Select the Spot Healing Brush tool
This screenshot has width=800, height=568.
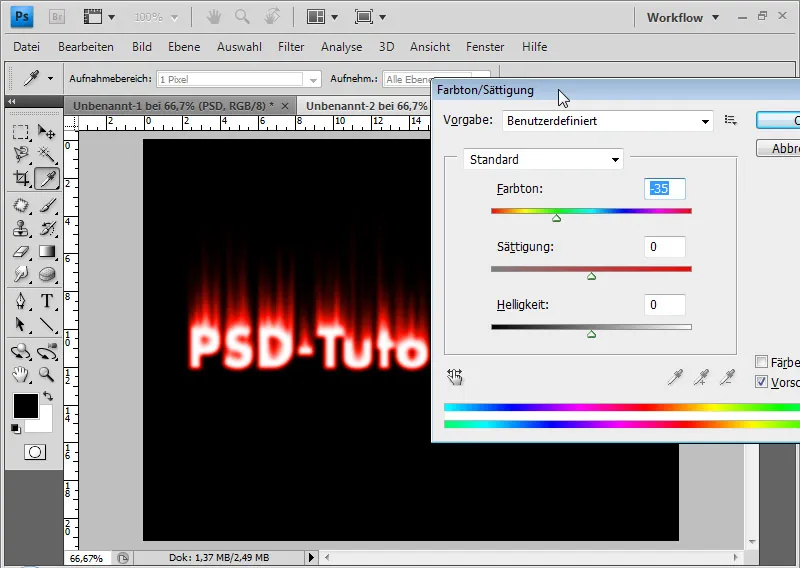(x=20, y=206)
